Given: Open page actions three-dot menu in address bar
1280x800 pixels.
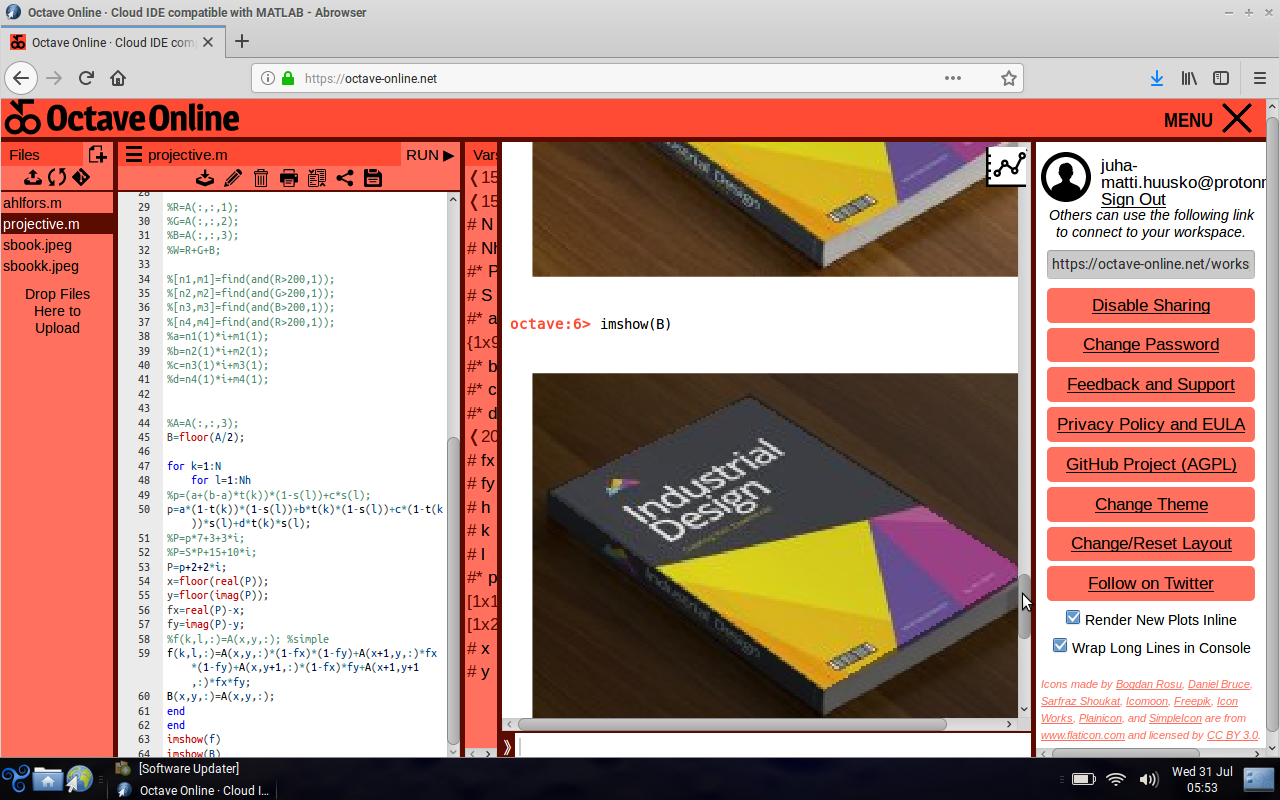Looking at the screenshot, I should coord(953,78).
